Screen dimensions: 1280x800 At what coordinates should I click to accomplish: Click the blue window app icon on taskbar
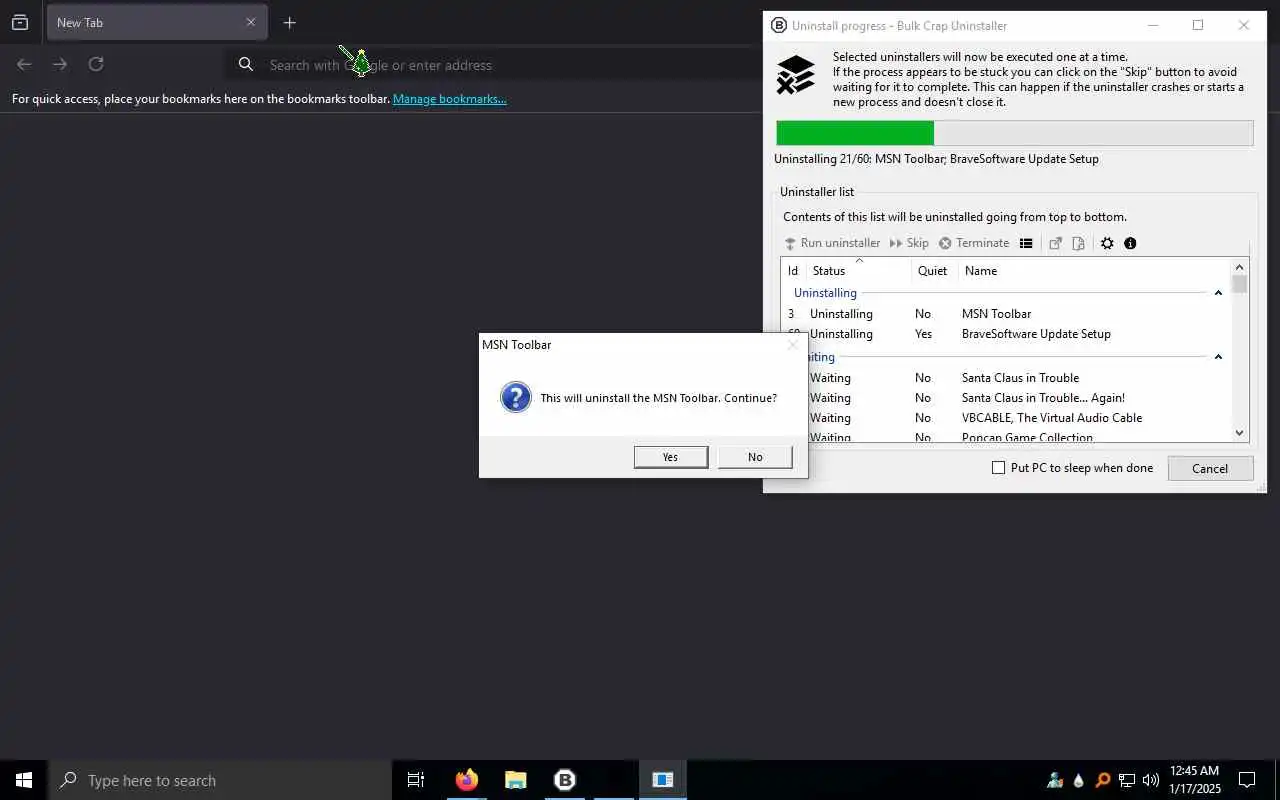[x=663, y=780]
